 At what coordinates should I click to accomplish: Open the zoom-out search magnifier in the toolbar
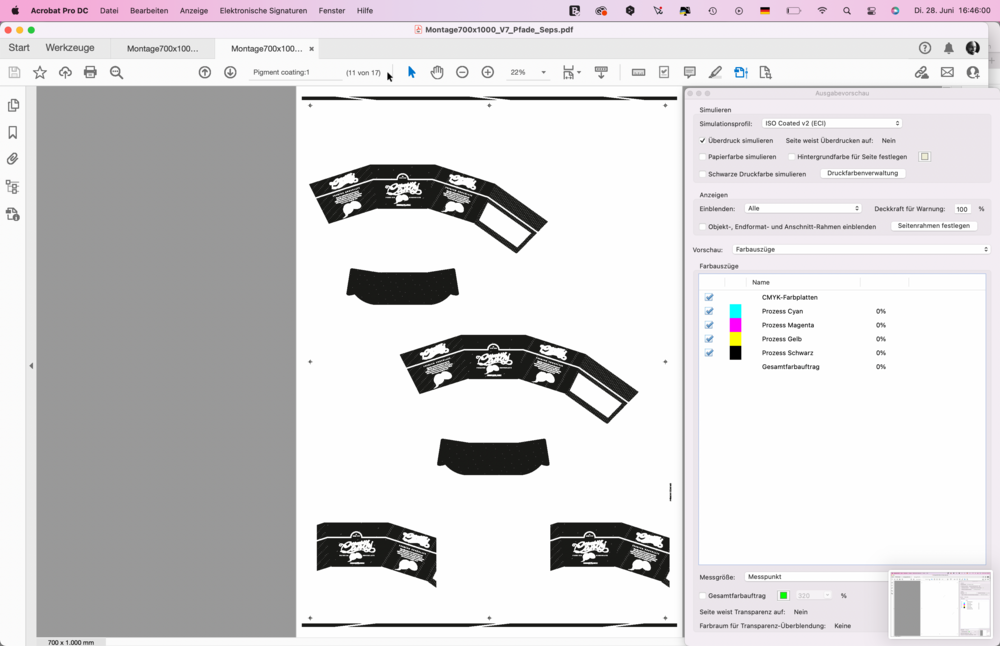(x=116, y=73)
